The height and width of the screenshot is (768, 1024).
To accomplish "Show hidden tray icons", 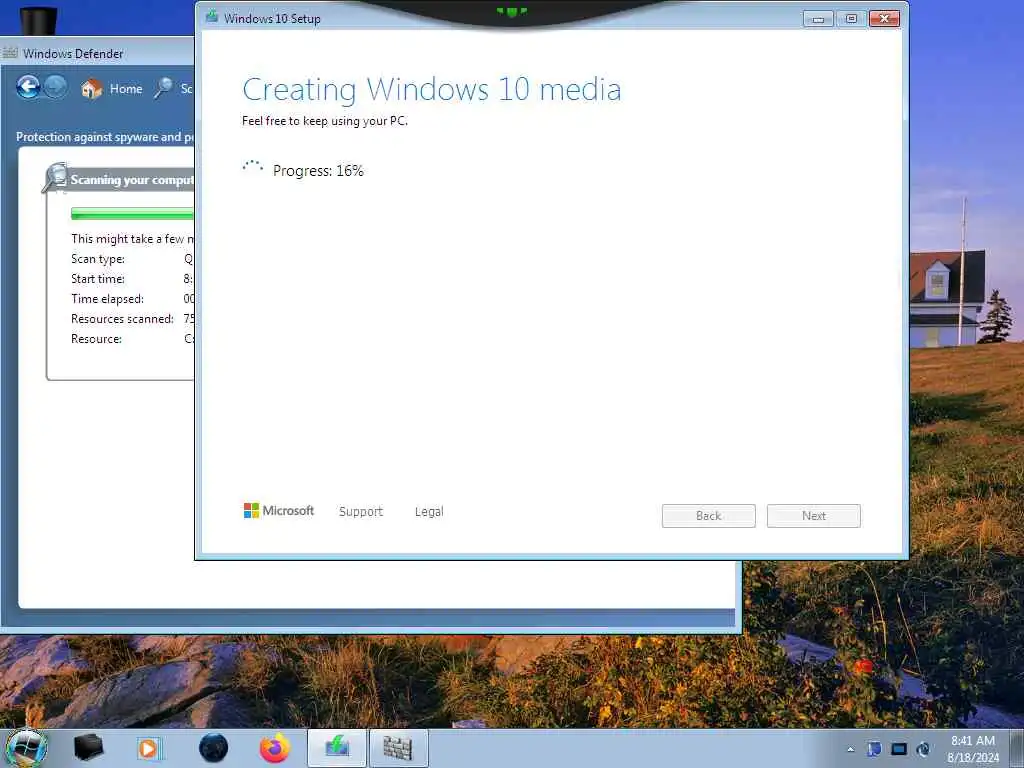I will coord(850,749).
